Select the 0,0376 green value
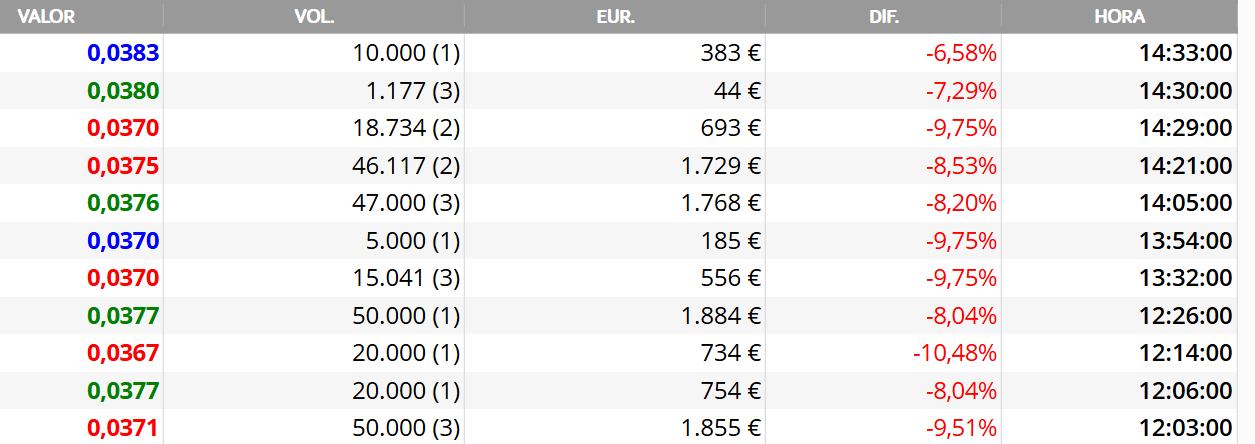1255x444 pixels. pos(123,203)
